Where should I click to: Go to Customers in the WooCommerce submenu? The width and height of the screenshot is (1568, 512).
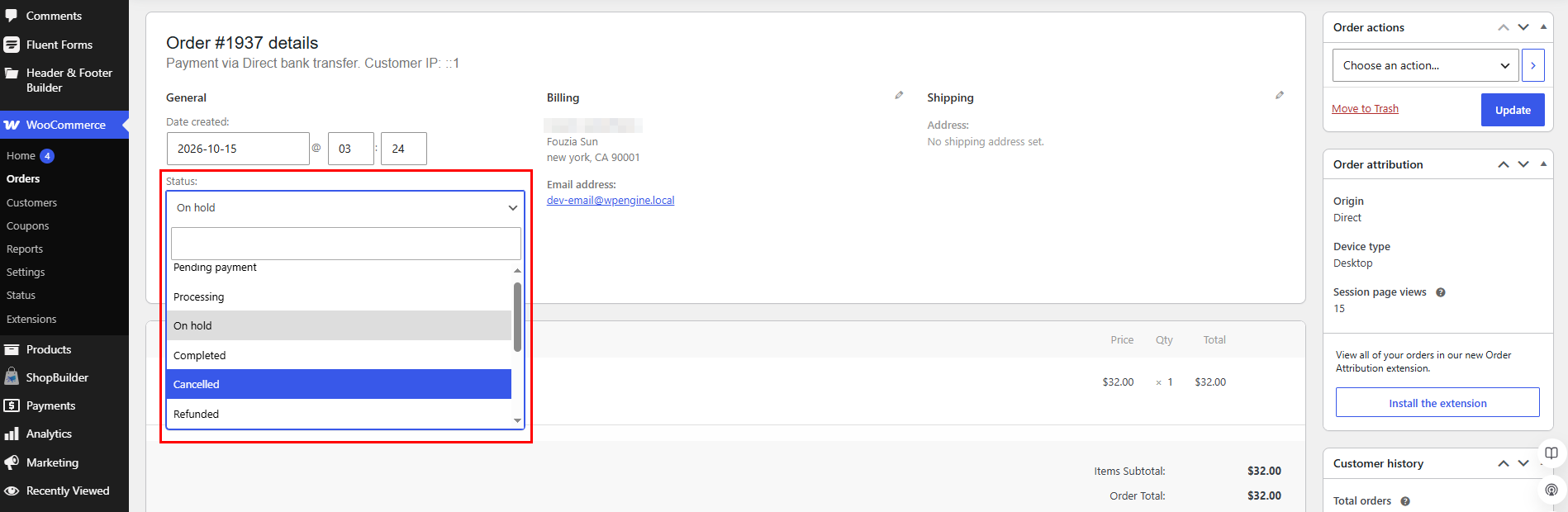pyautogui.click(x=31, y=202)
